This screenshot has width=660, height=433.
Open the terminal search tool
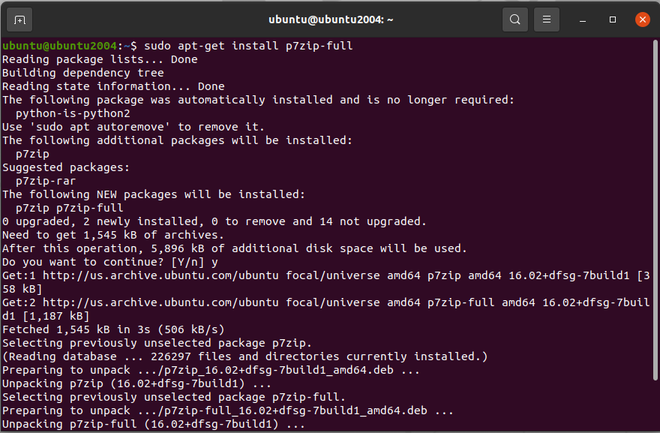click(x=514, y=19)
